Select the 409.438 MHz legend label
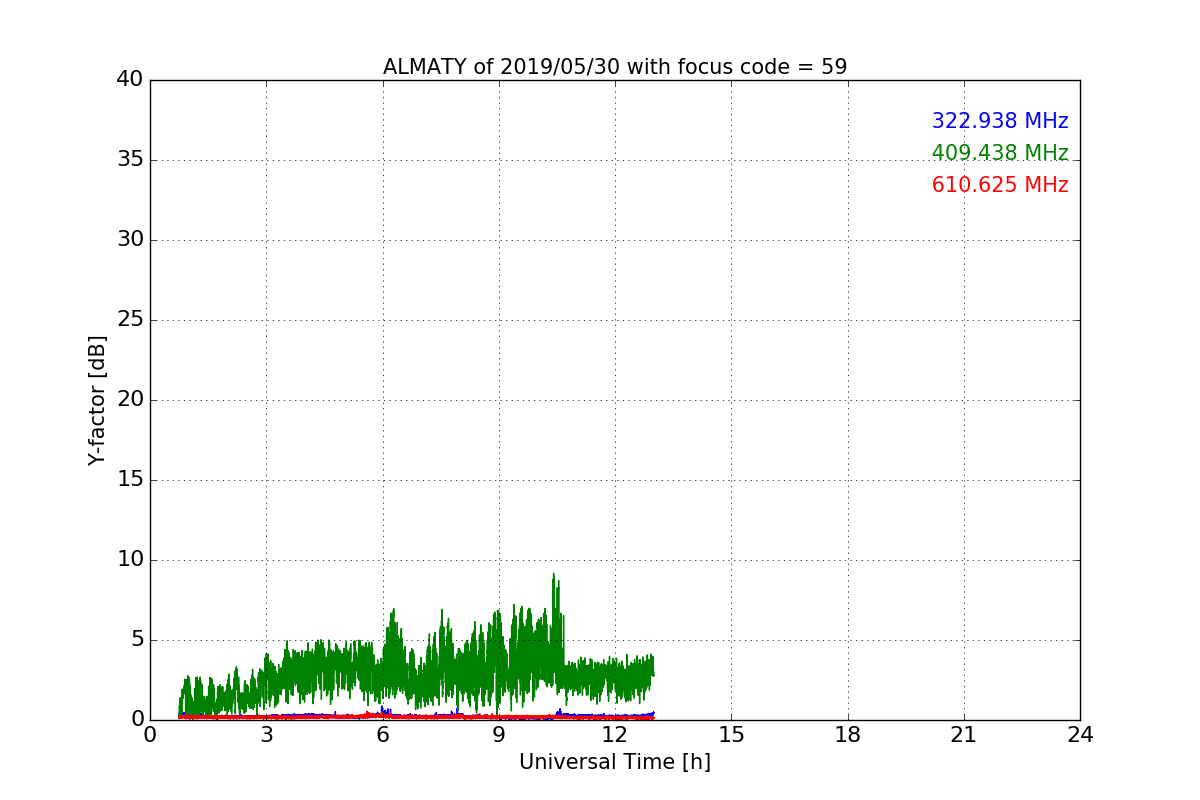 pos(1000,153)
